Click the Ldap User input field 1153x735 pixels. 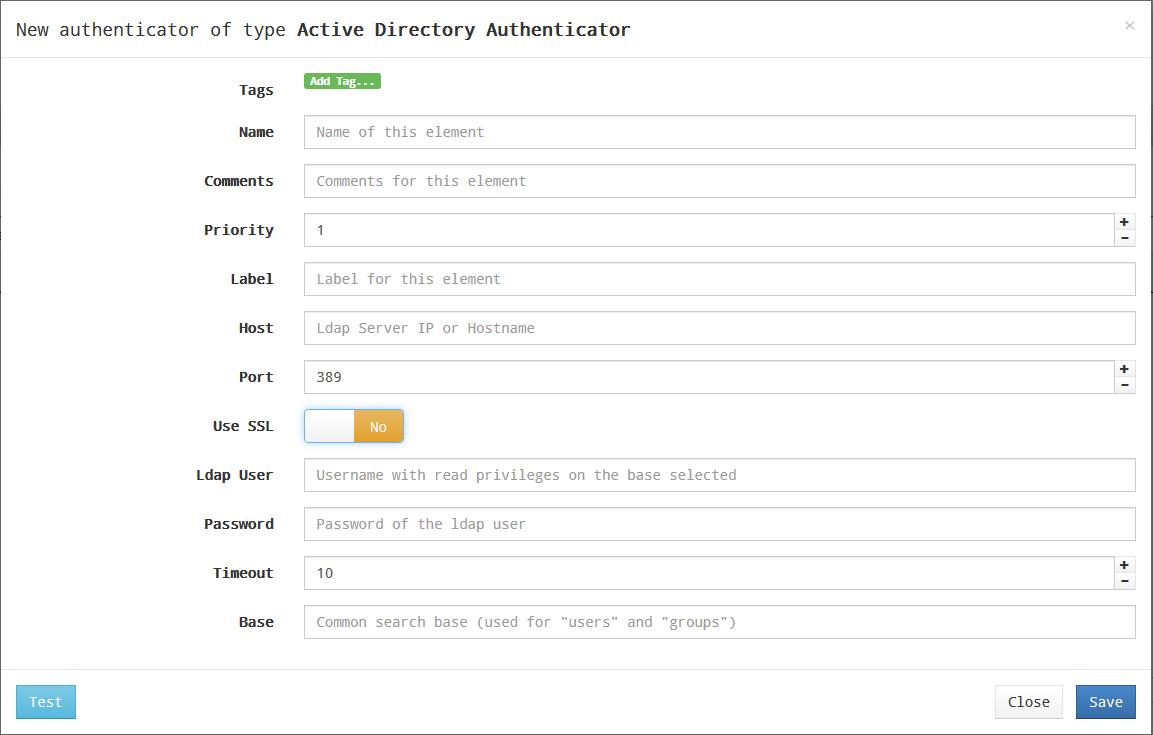[719, 475]
